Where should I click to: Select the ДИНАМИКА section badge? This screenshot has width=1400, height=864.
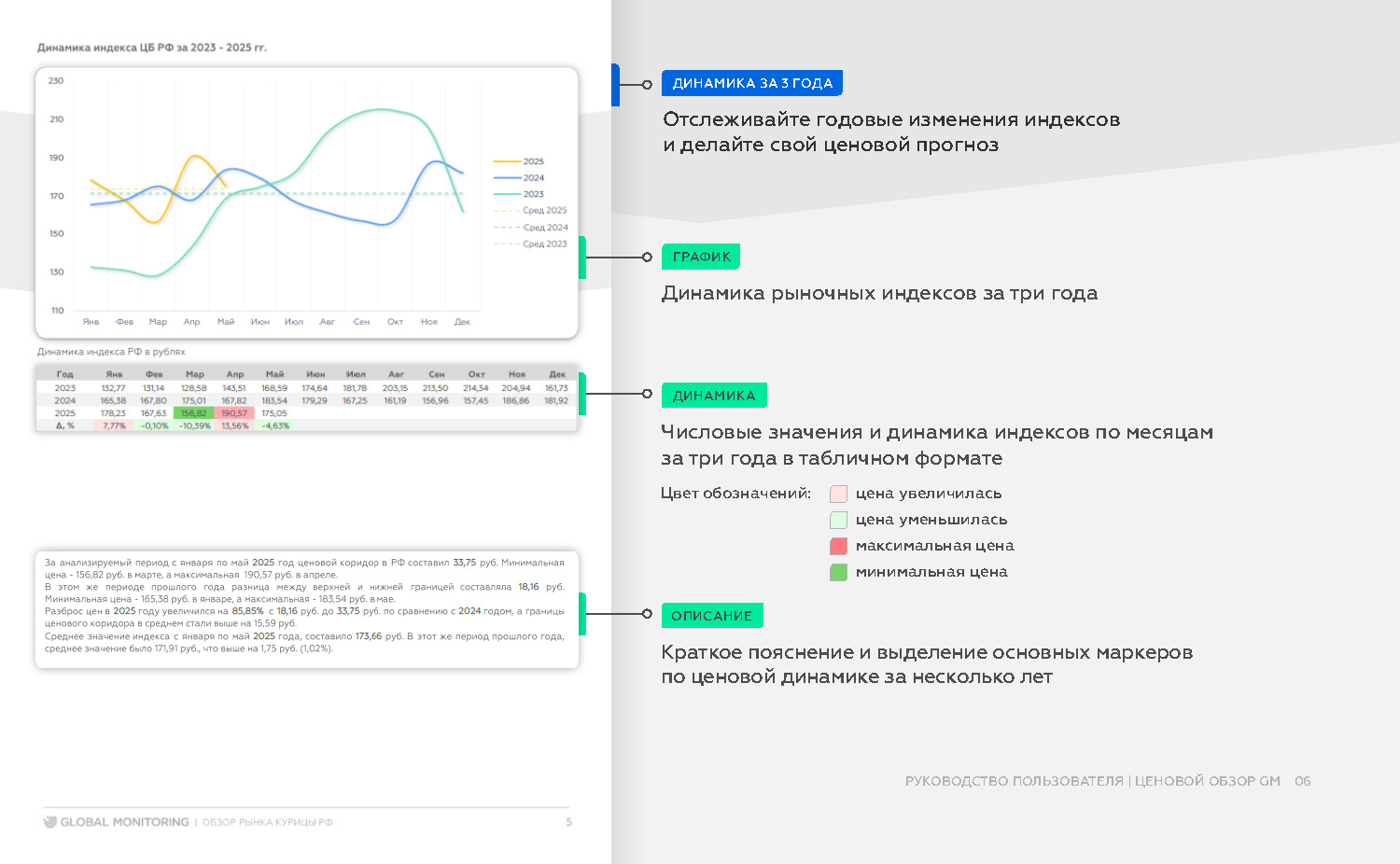714,395
